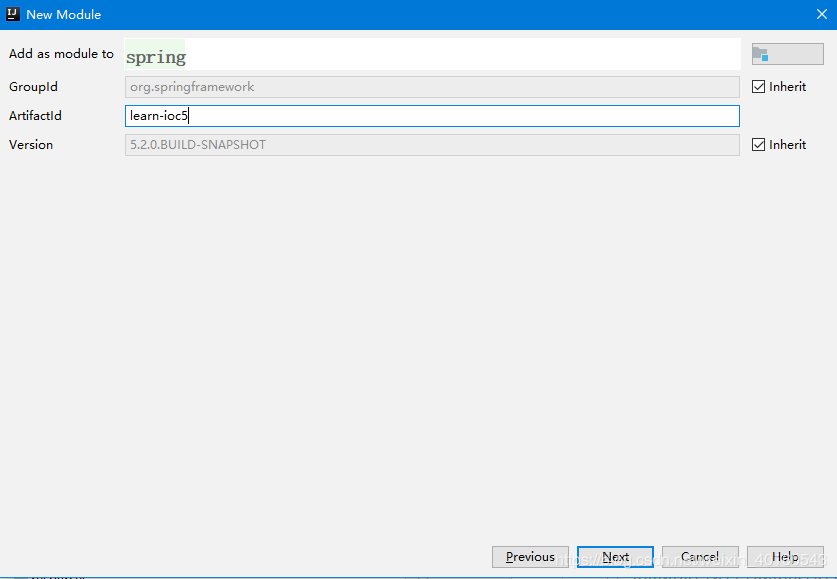The width and height of the screenshot is (837, 579).
Task: Click the 'Add as module to' label
Action: [61, 54]
